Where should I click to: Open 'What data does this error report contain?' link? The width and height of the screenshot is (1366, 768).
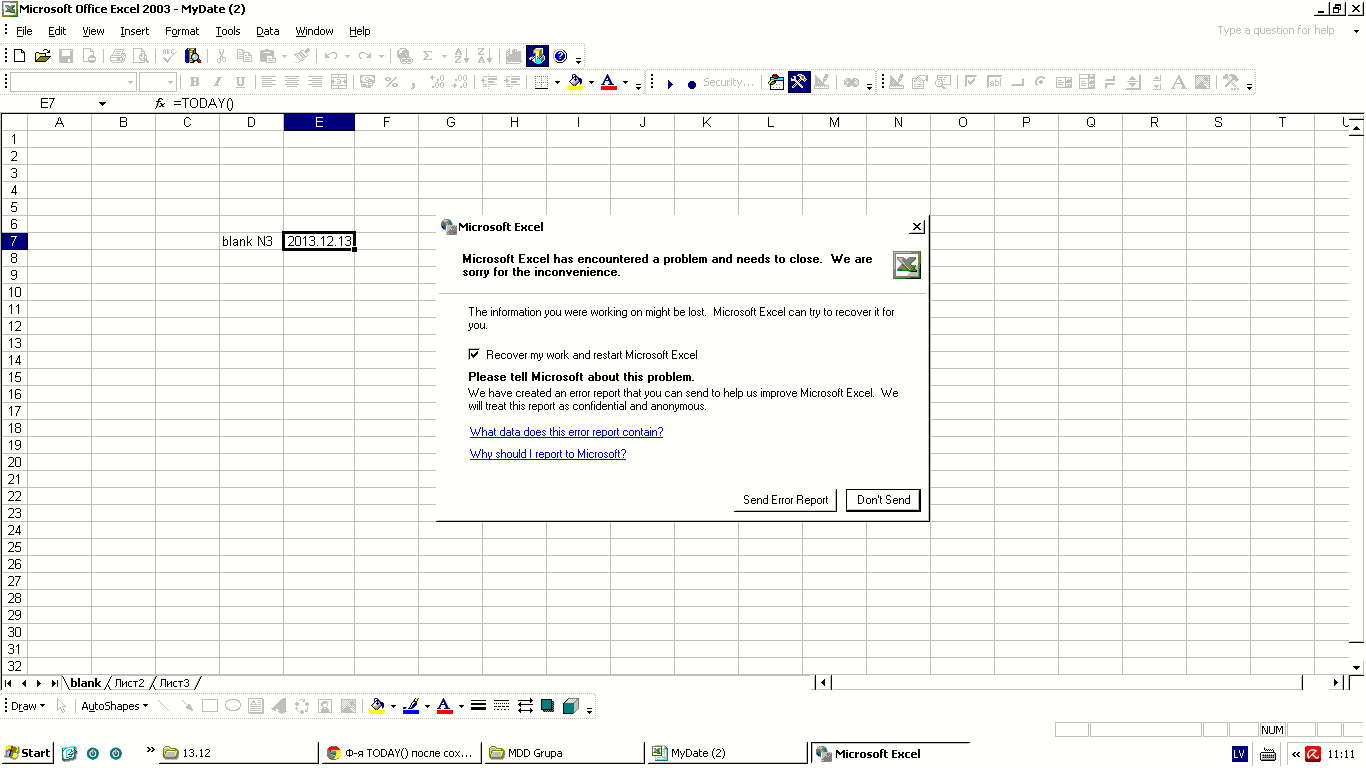pyautogui.click(x=567, y=432)
